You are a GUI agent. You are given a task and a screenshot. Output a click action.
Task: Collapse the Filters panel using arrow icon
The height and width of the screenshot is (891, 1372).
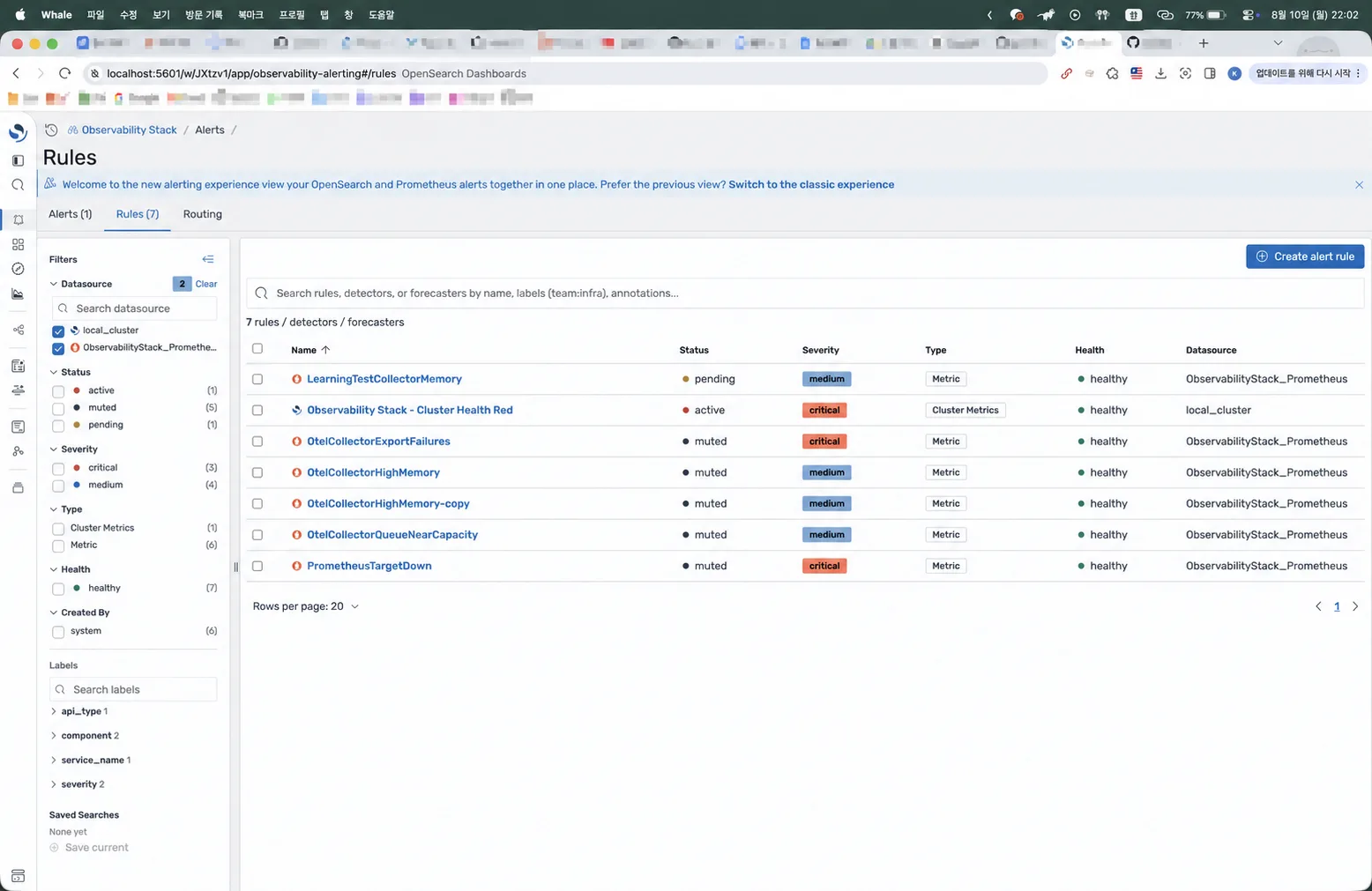[x=208, y=259]
